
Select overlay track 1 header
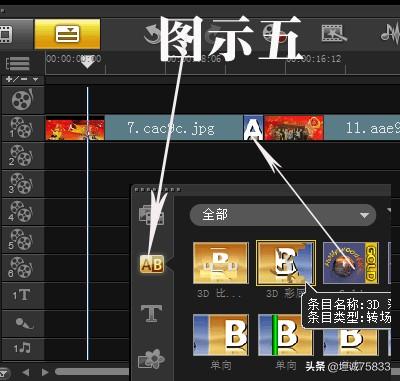(x=23, y=128)
